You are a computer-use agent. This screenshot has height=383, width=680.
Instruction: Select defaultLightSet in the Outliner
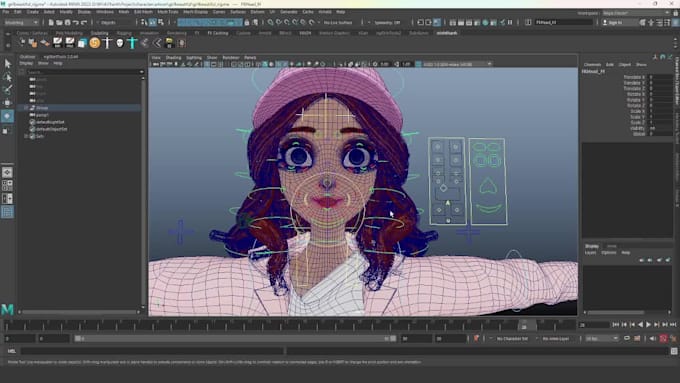(50, 122)
